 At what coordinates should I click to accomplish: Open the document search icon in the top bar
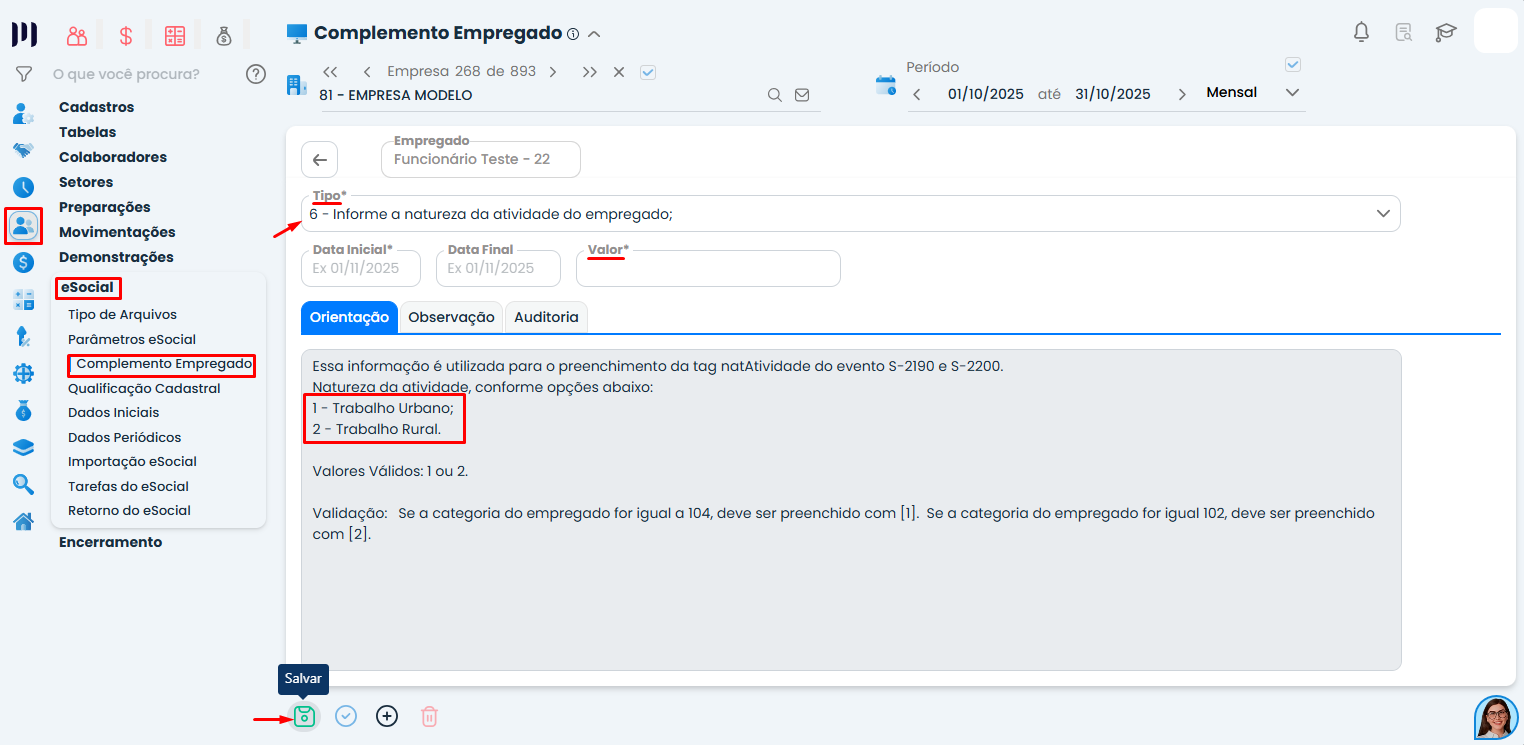point(1404,32)
